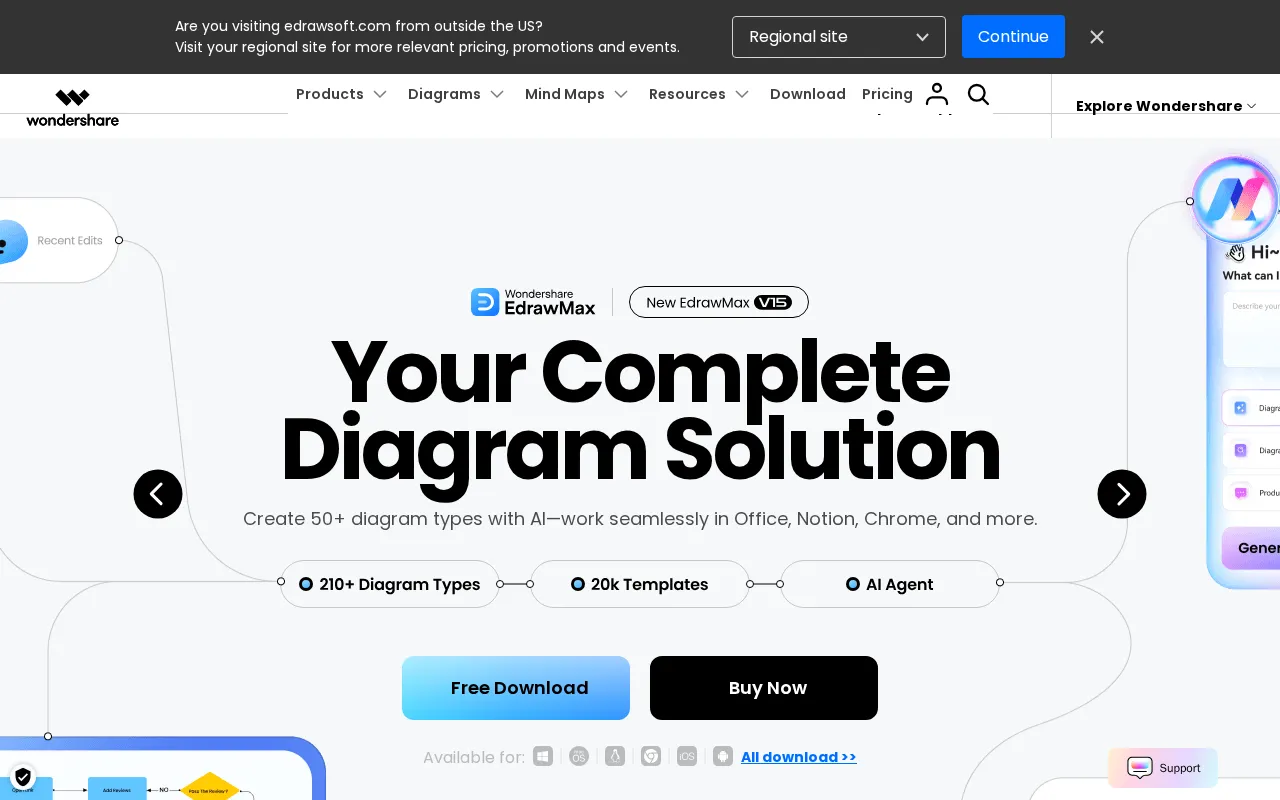The height and width of the screenshot is (800, 1280).
Task: Choose the Windows download icon
Action: point(543,756)
